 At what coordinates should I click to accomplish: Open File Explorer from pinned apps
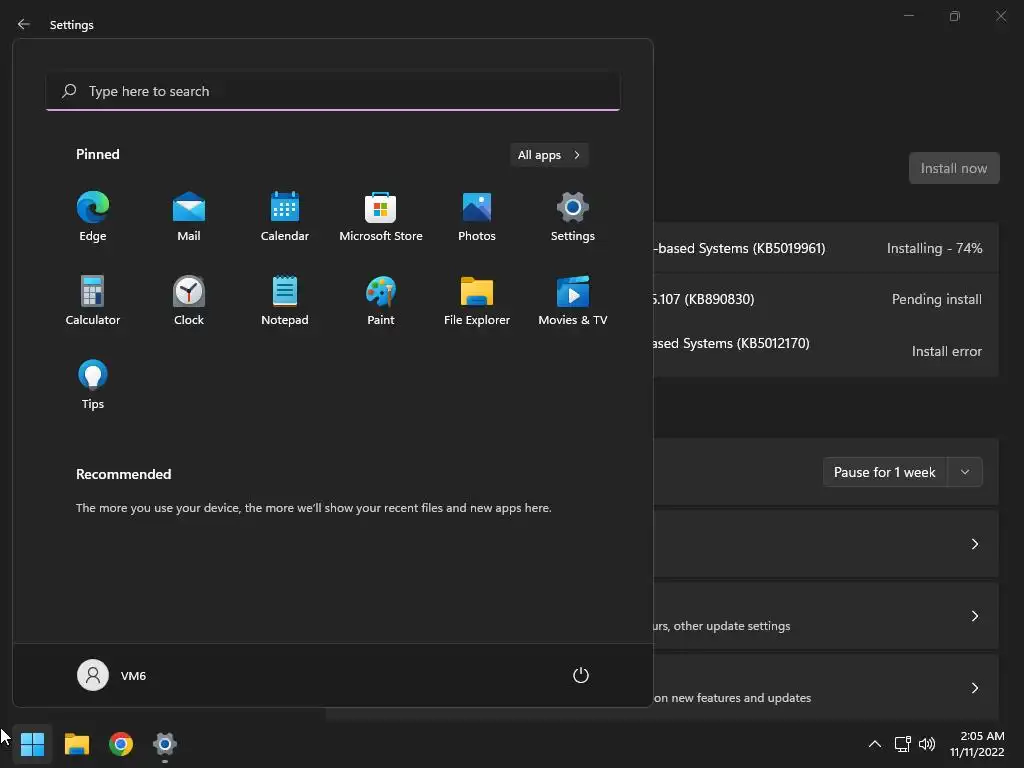click(x=477, y=301)
